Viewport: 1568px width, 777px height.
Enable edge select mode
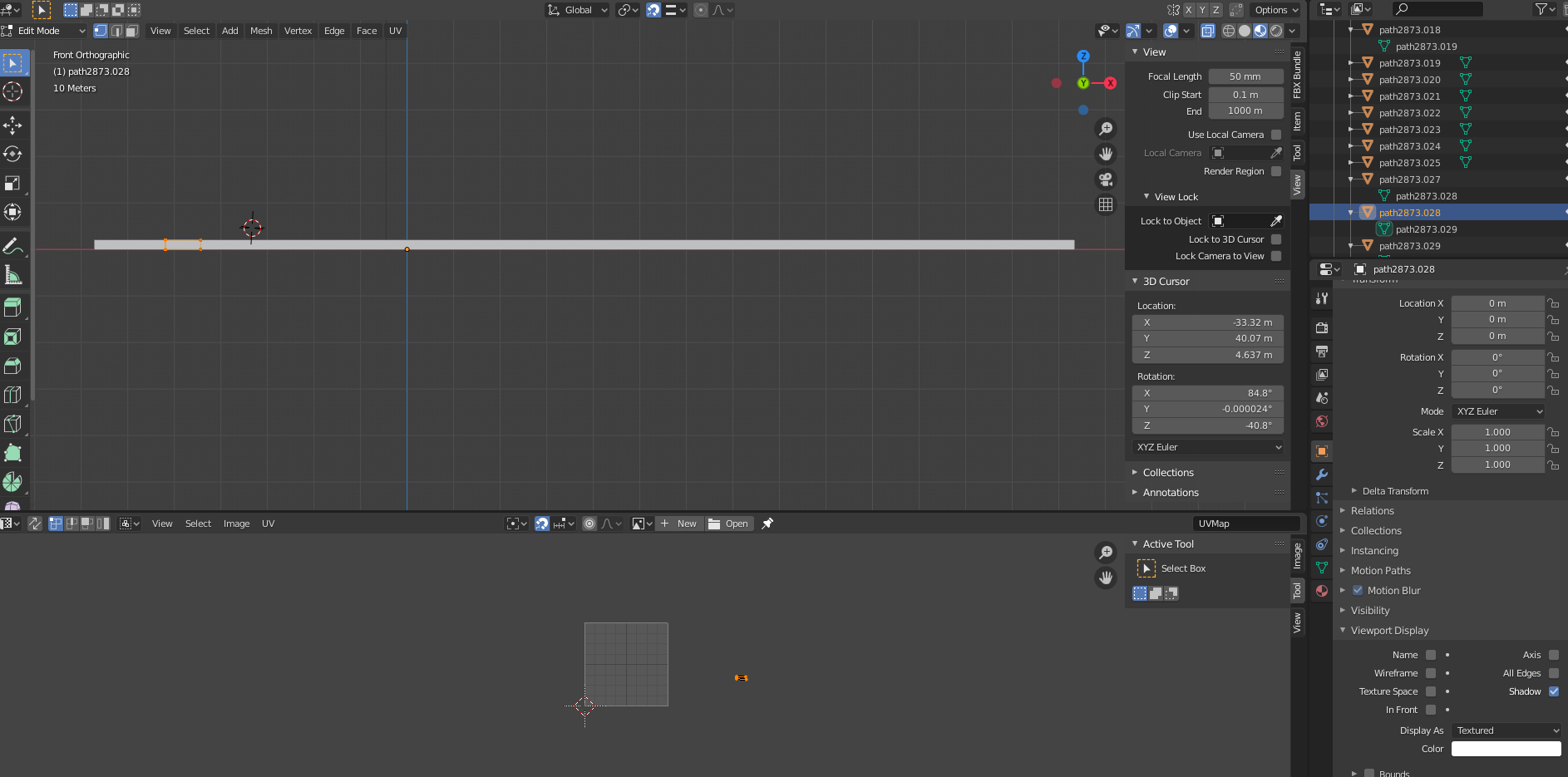click(116, 31)
